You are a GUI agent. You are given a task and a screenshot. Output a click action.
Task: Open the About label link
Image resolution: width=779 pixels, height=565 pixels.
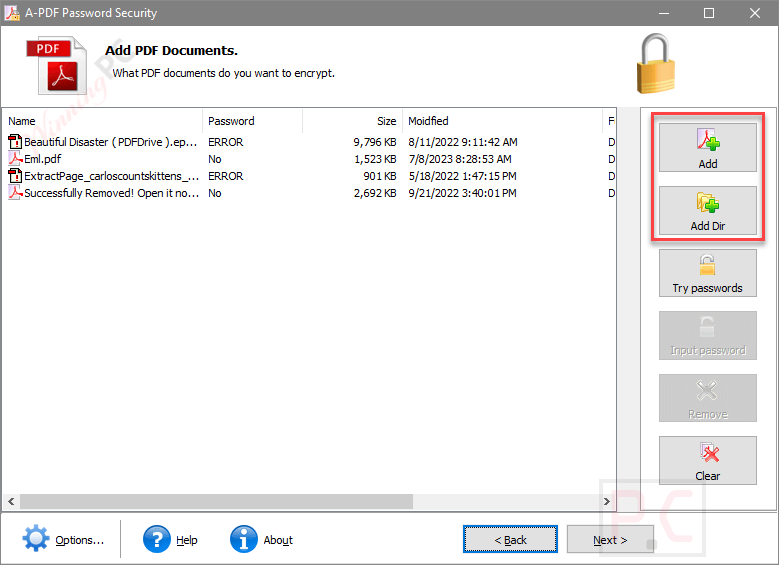(278, 540)
